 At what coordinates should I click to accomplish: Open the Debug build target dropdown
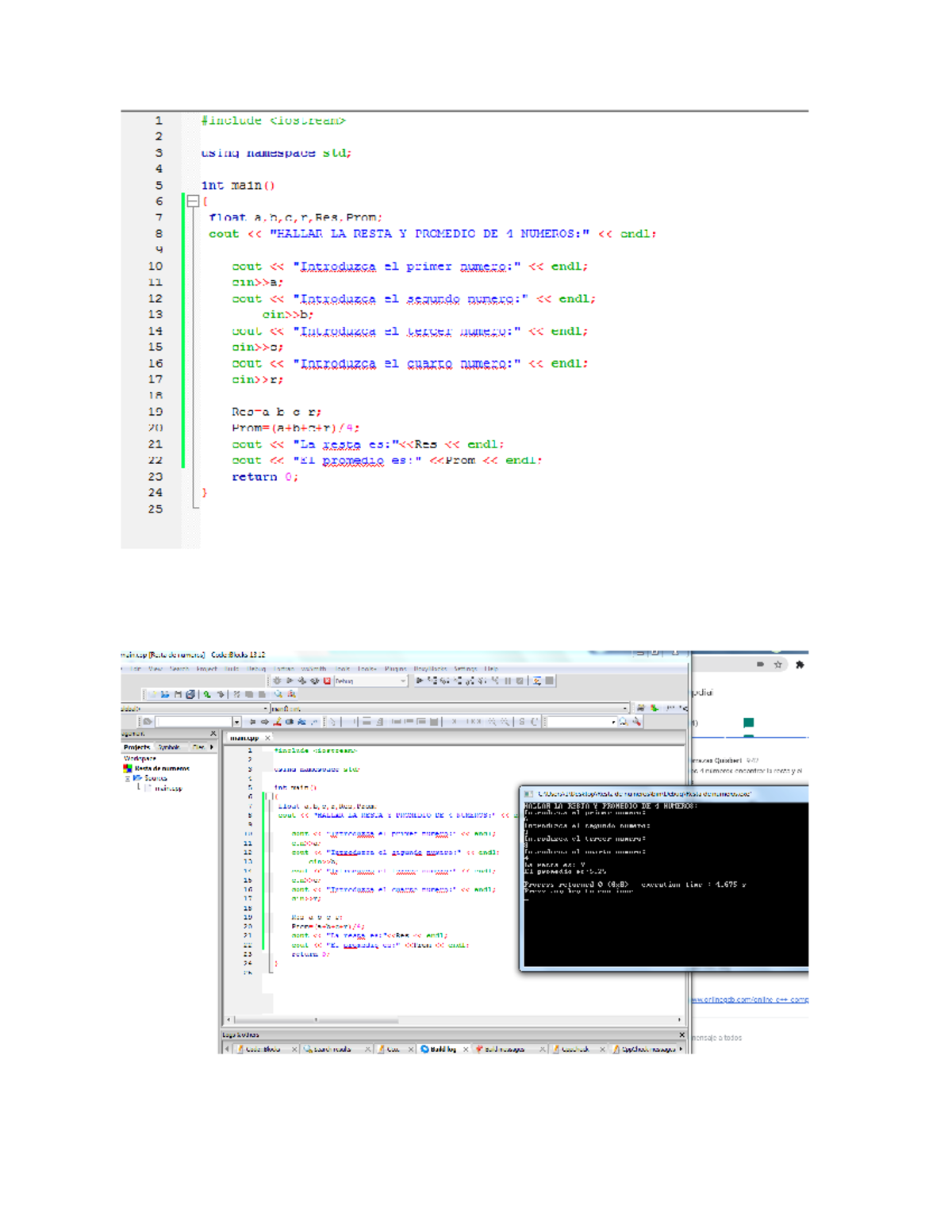[401, 680]
